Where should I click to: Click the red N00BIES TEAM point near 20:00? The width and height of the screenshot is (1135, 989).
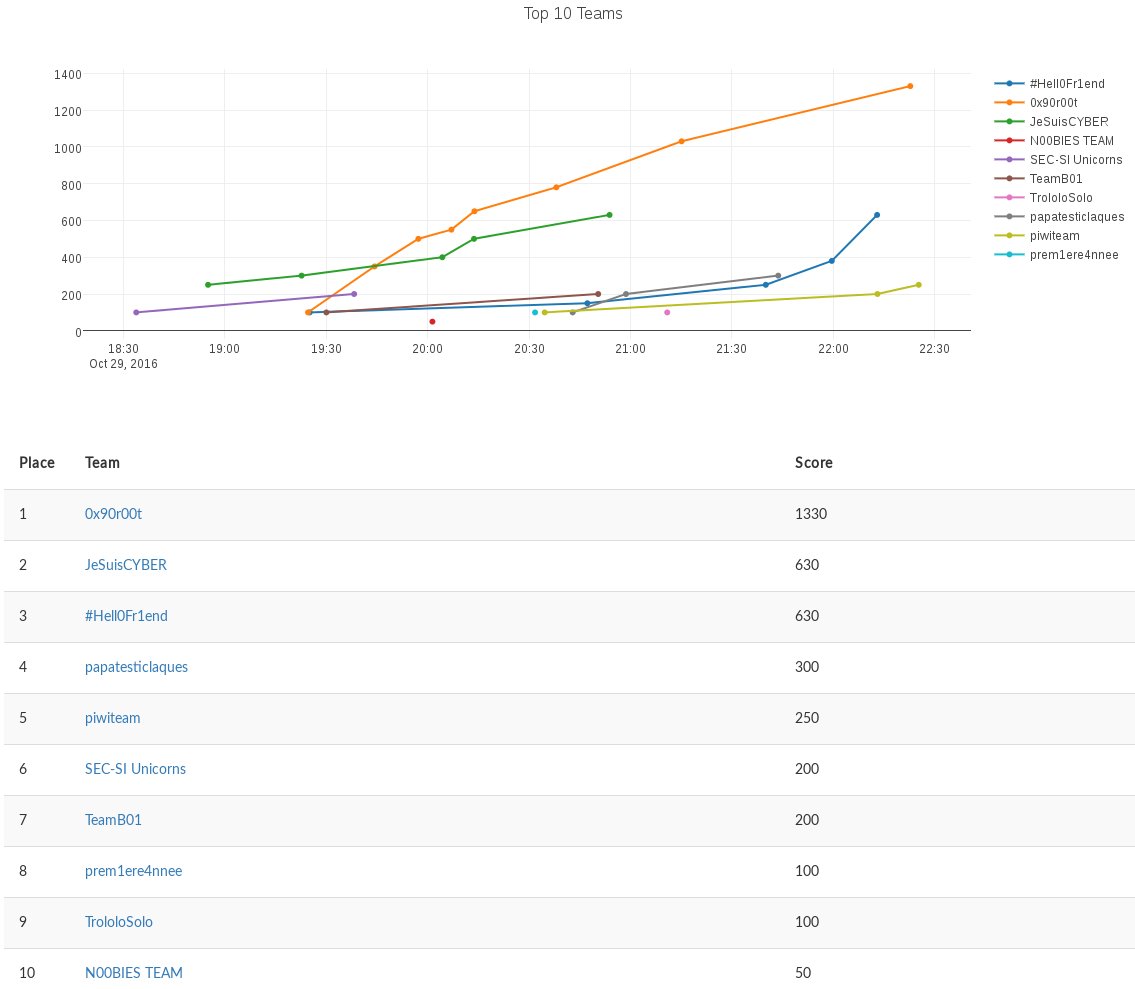point(431,321)
